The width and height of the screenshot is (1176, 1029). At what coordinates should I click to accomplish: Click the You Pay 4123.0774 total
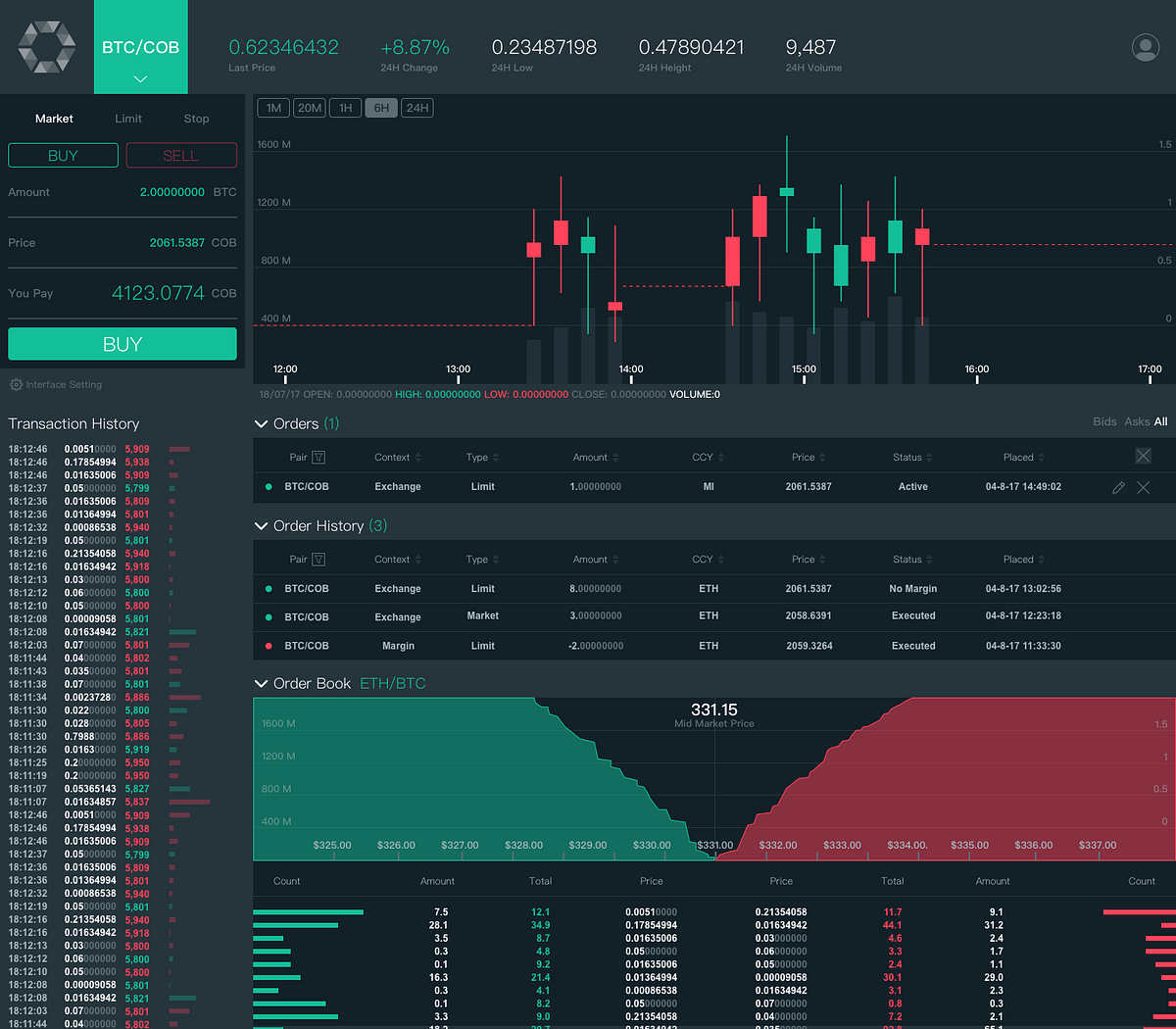coord(158,293)
